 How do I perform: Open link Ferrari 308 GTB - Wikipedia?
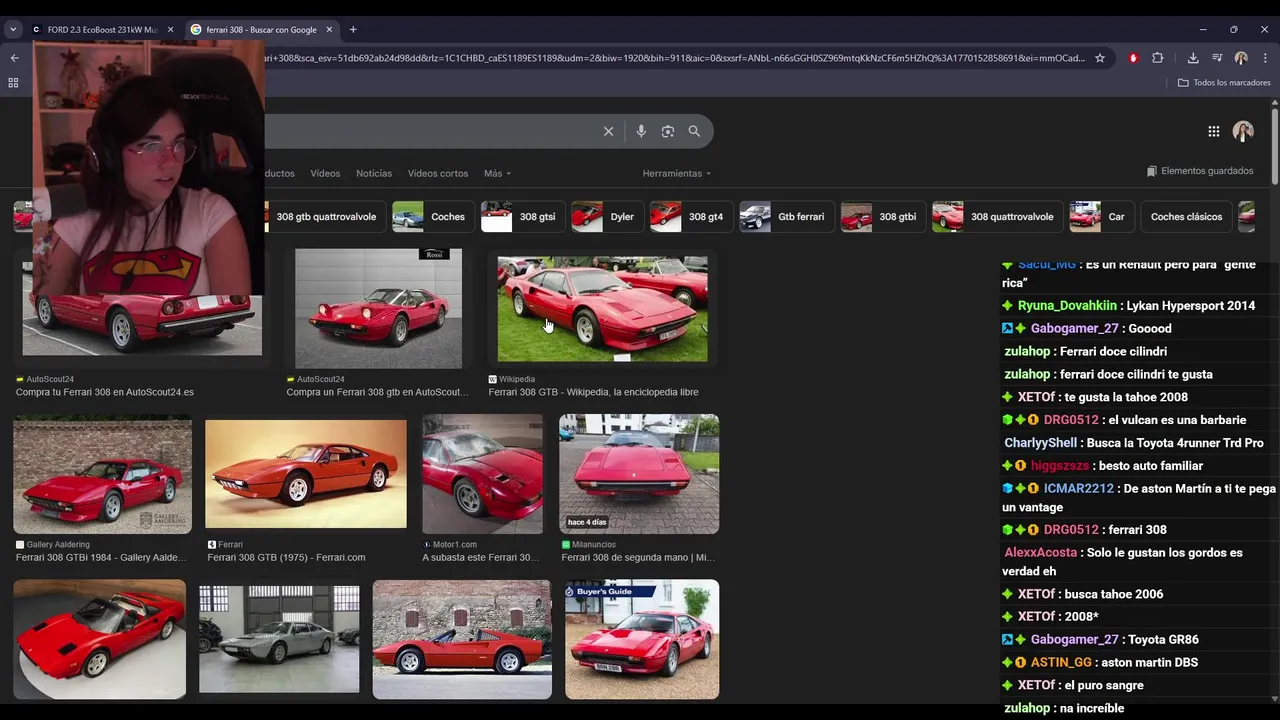click(593, 392)
